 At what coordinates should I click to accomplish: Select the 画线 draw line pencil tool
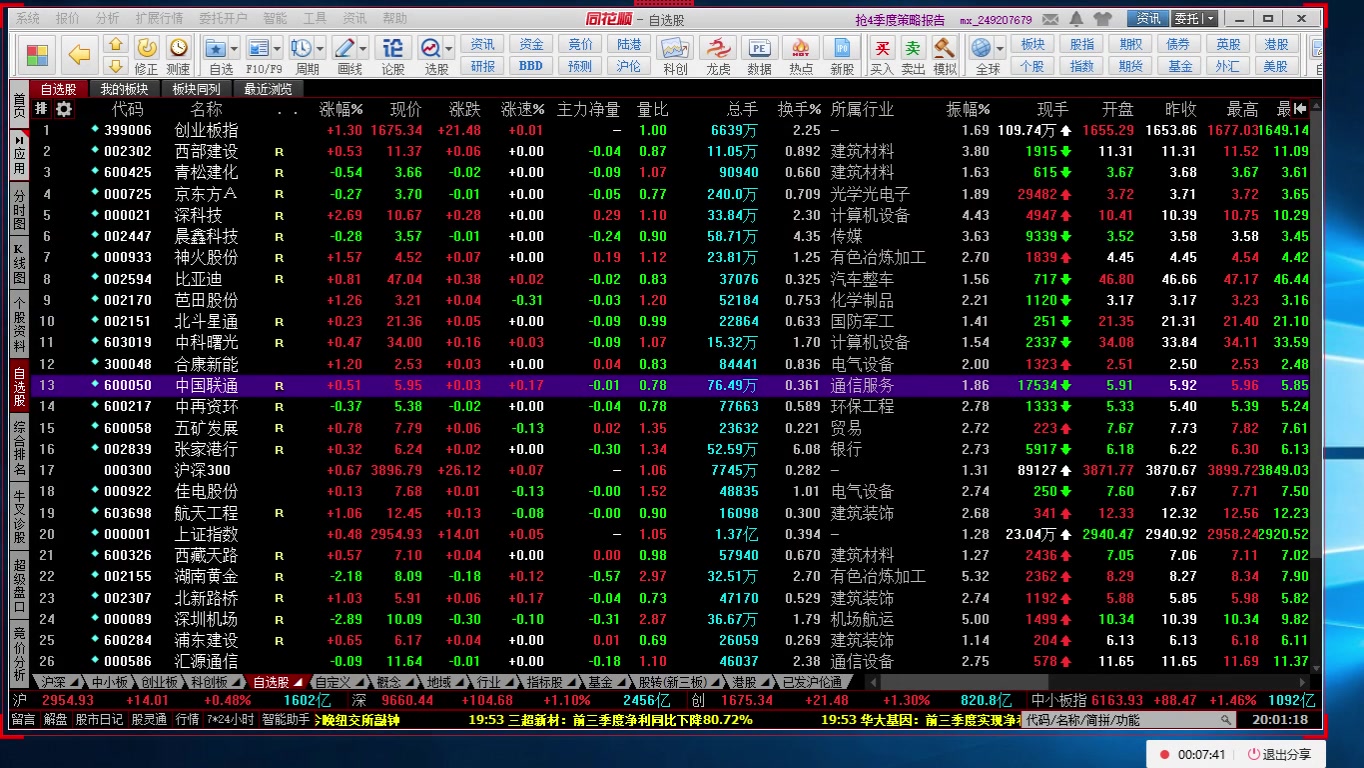point(344,48)
